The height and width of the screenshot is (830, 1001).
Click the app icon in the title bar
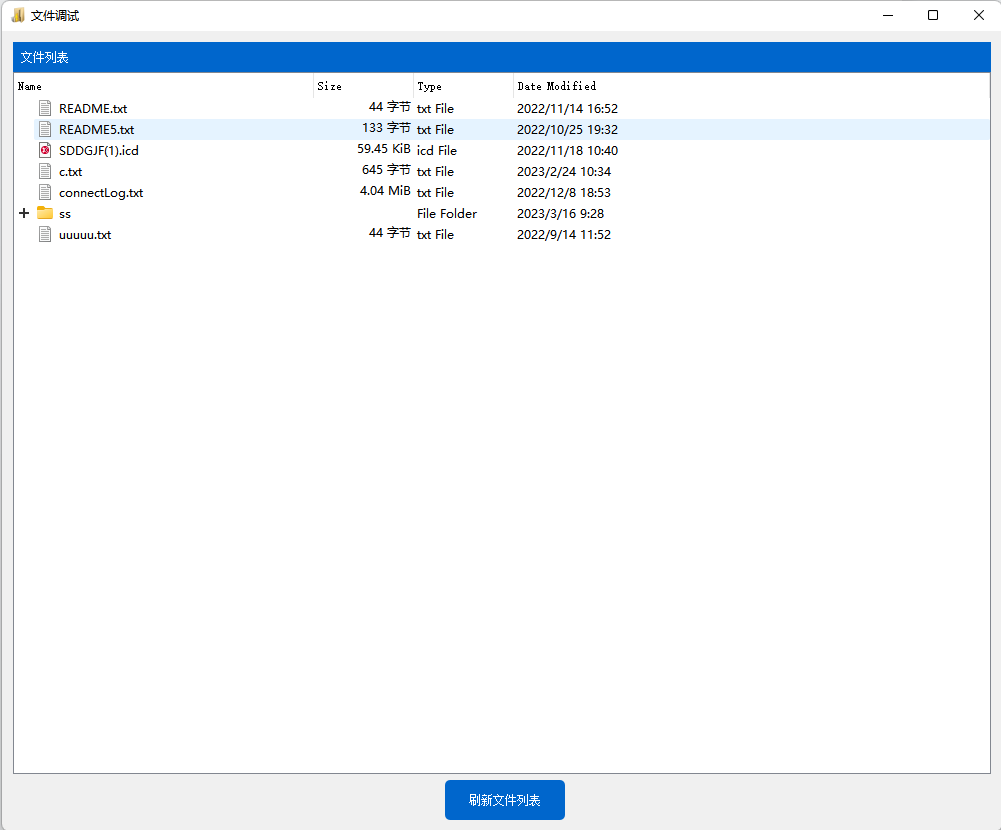[18, 15]
